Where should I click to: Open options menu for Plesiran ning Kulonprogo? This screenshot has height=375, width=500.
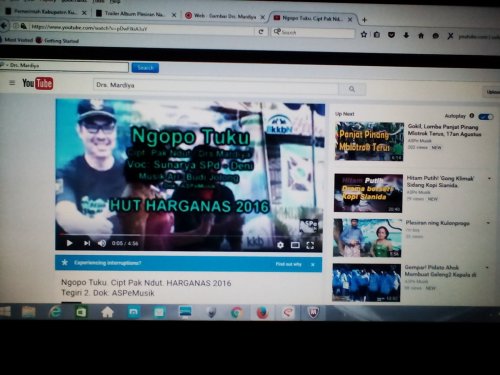[488, 223]
